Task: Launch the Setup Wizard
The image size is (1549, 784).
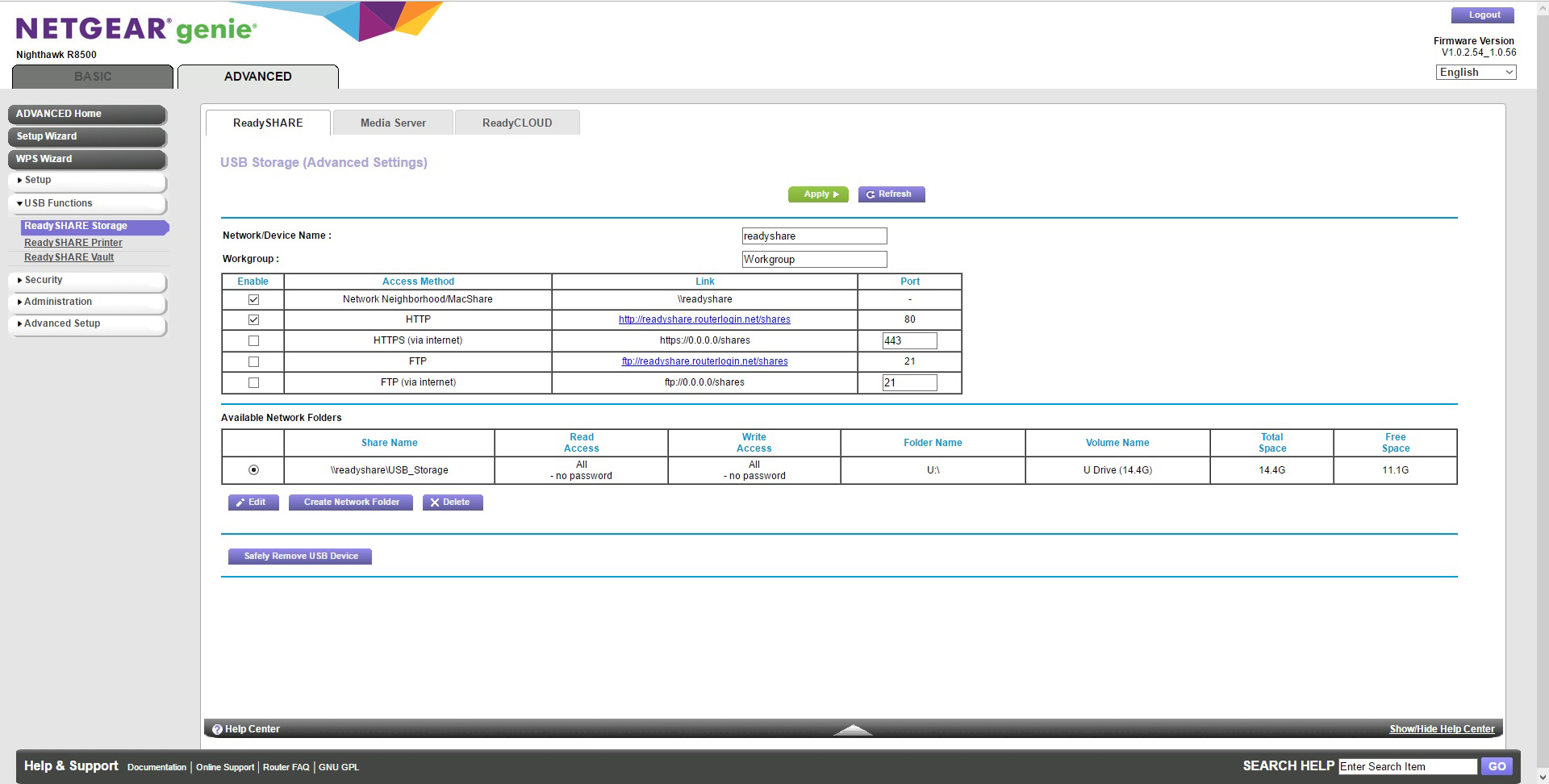Action: point(87,136)
